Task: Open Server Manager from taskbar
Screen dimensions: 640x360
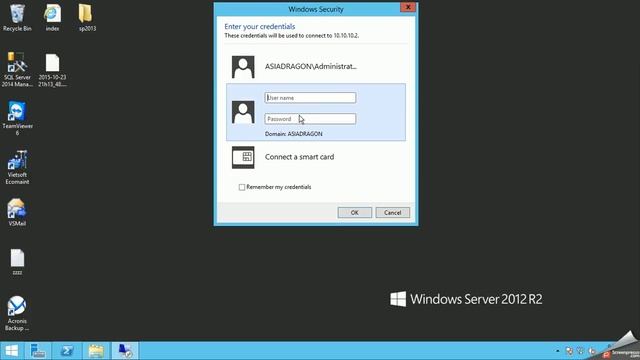Action: coord(38,351)
